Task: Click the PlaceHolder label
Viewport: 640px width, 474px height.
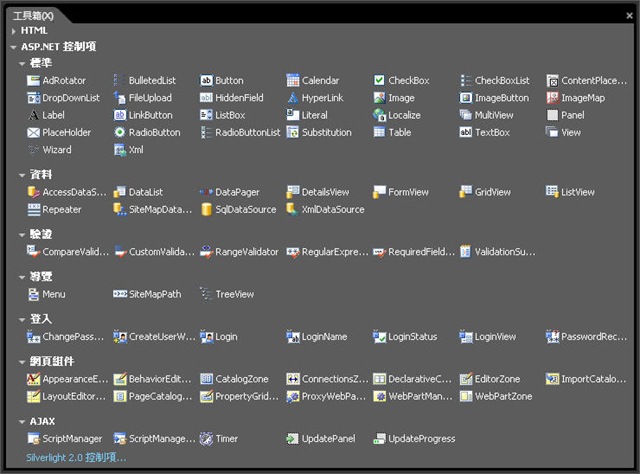Action: (67, 132)
